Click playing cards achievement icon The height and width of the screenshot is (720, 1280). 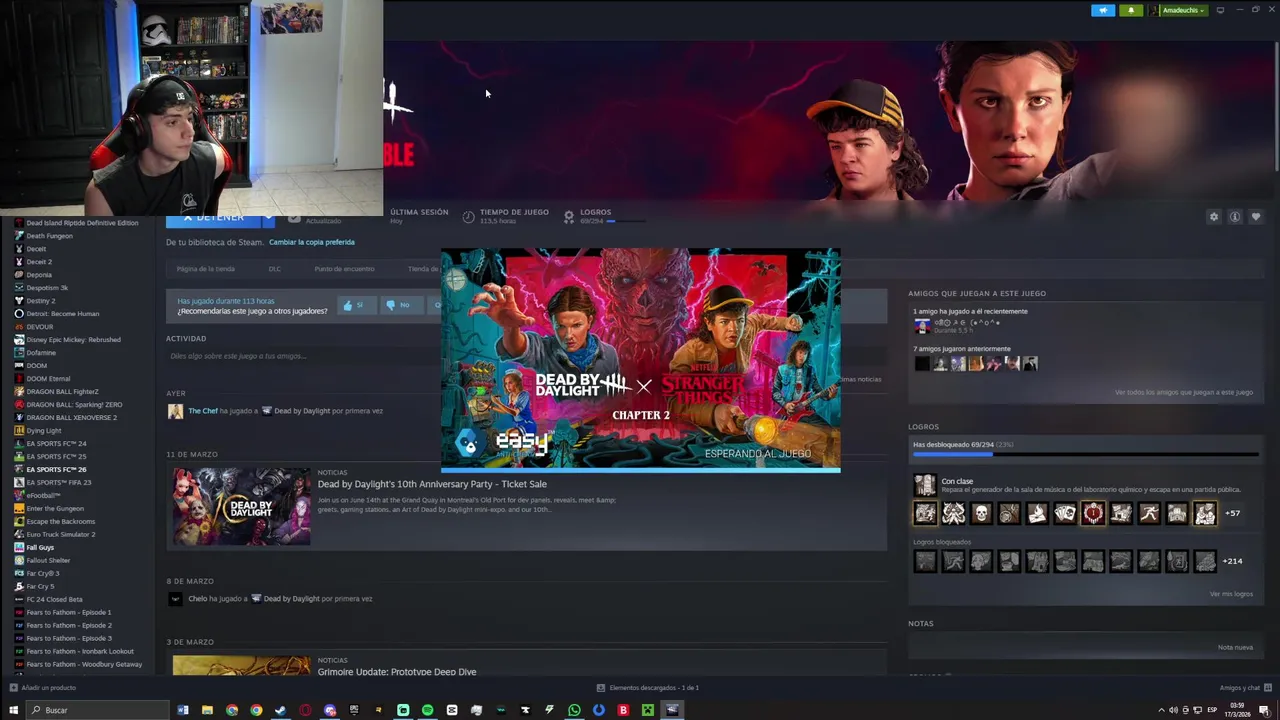click(1065, 513)
